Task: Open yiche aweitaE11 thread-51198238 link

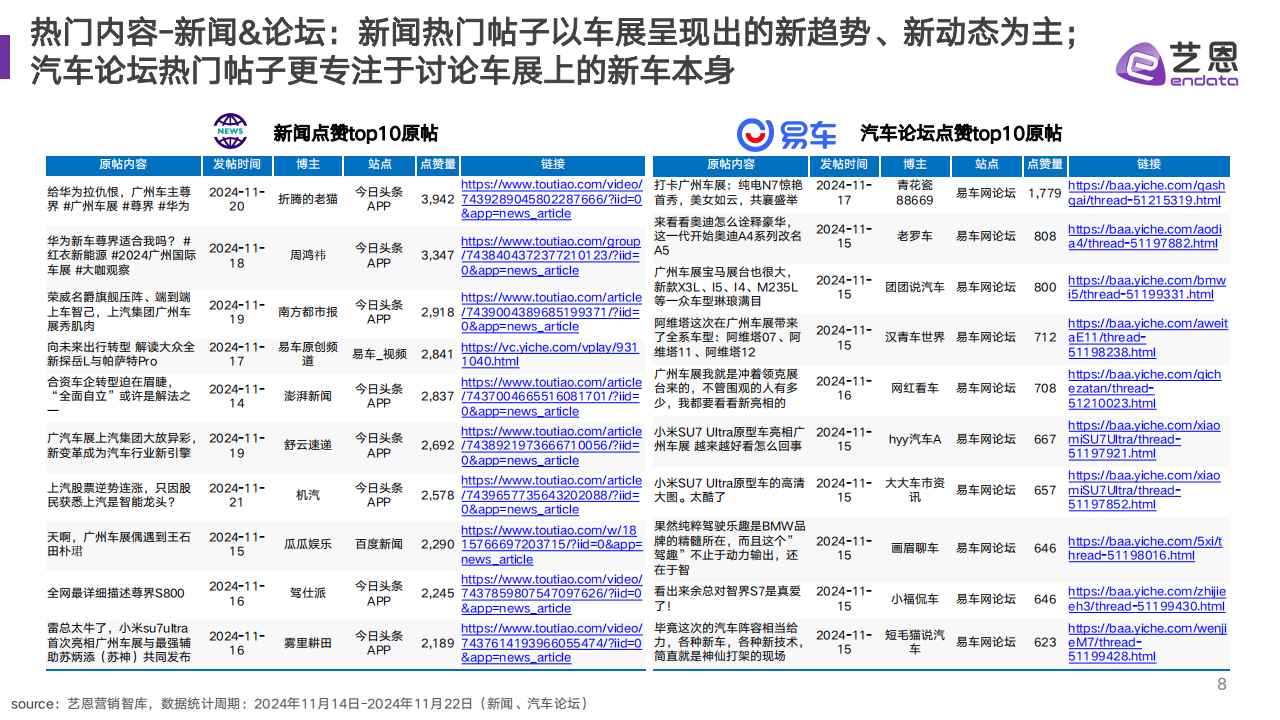Action: coord(1148,338)
